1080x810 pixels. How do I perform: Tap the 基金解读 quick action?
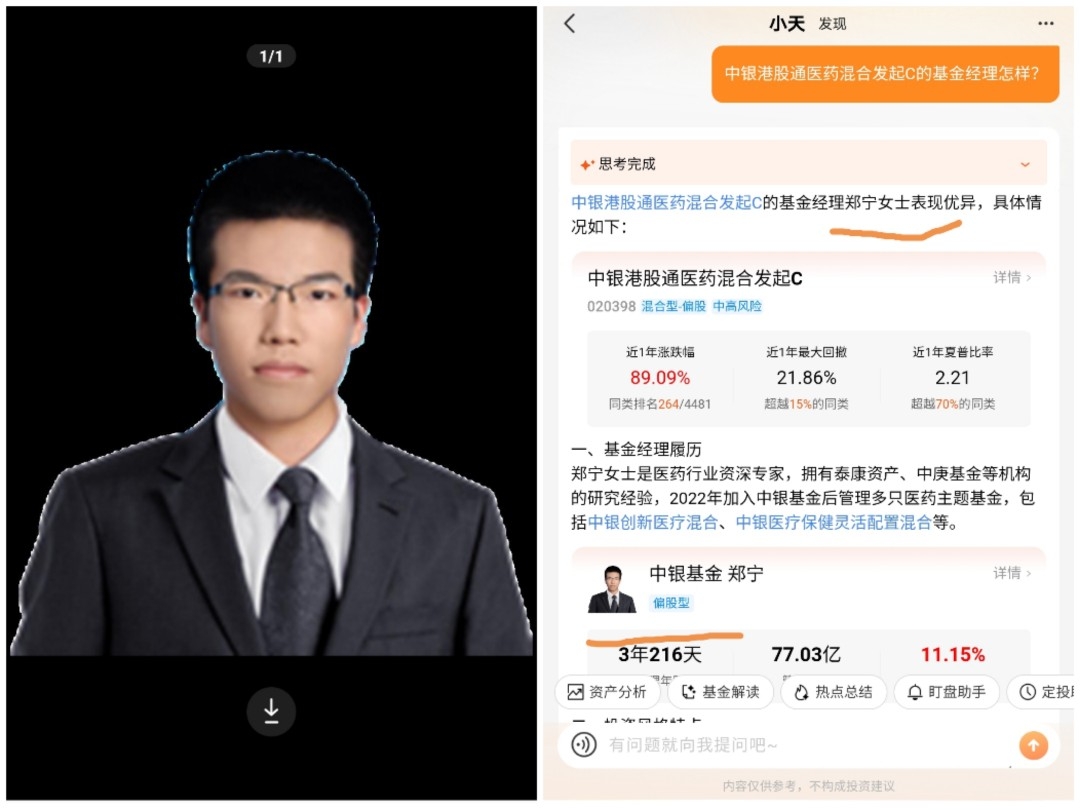pyautogui.click(x=720, y=692)
